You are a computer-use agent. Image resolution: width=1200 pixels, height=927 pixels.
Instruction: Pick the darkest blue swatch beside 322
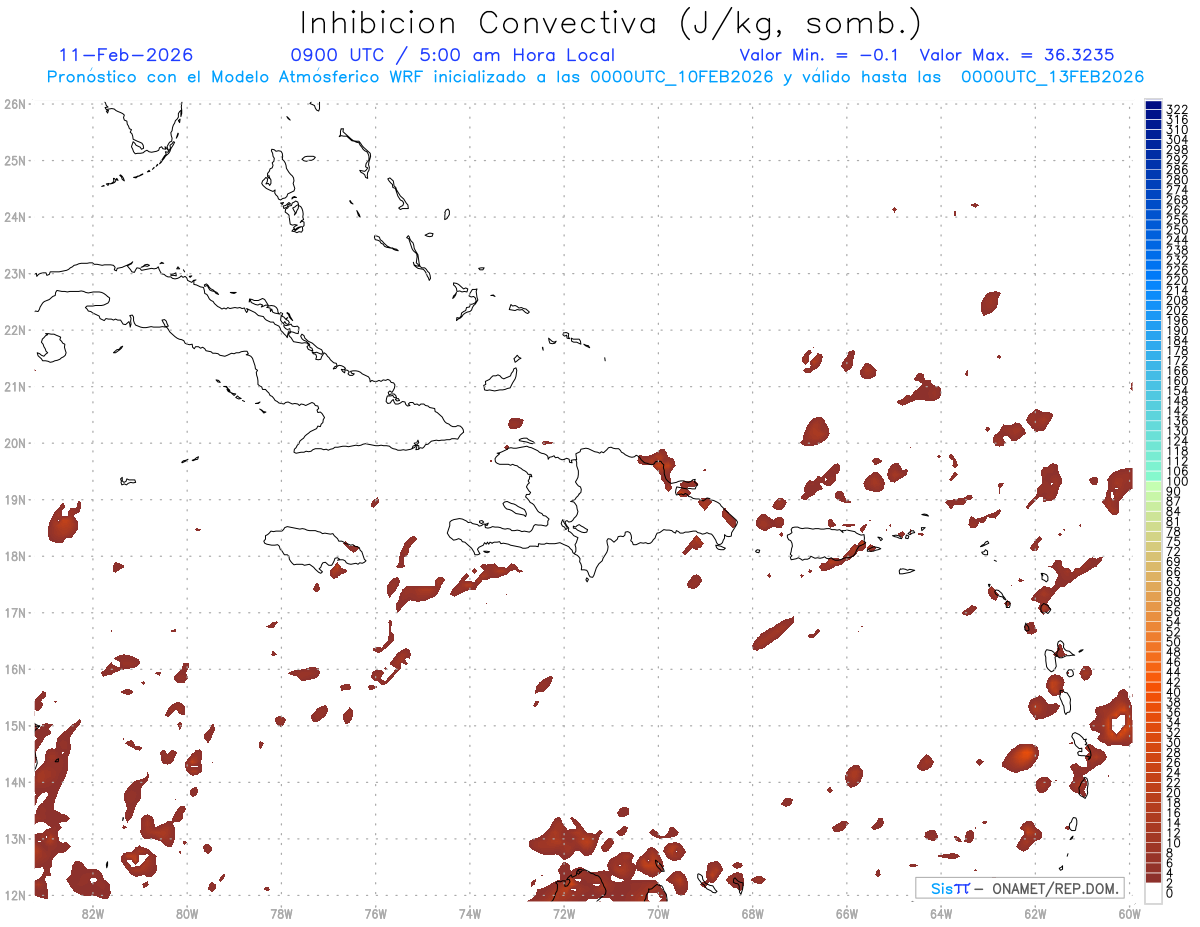point(1153,107)
